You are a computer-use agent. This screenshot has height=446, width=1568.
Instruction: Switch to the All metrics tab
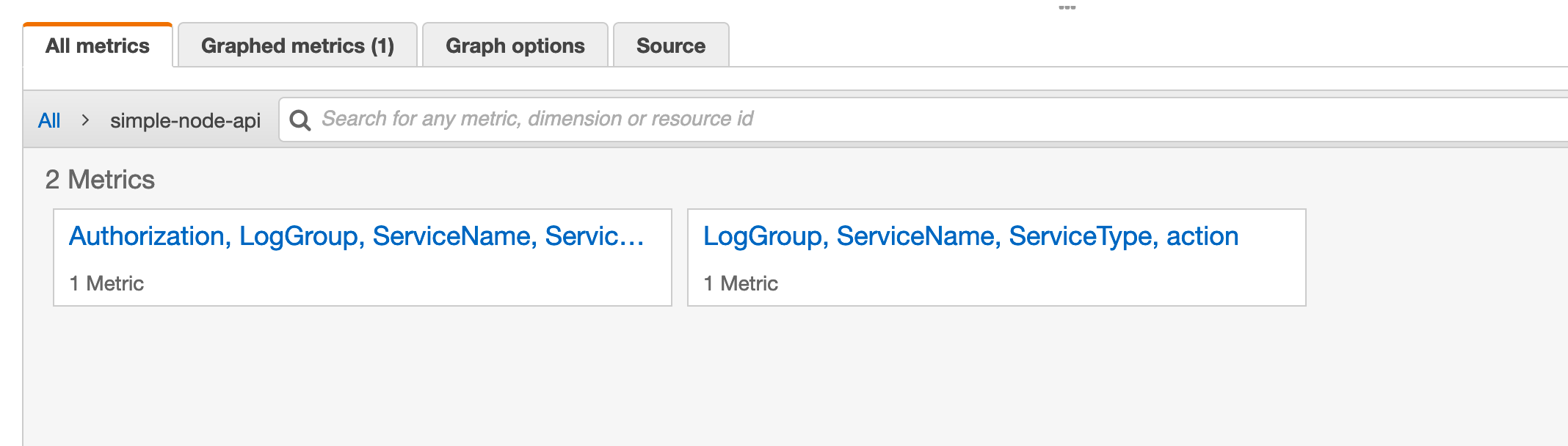(x=98, y=45)
